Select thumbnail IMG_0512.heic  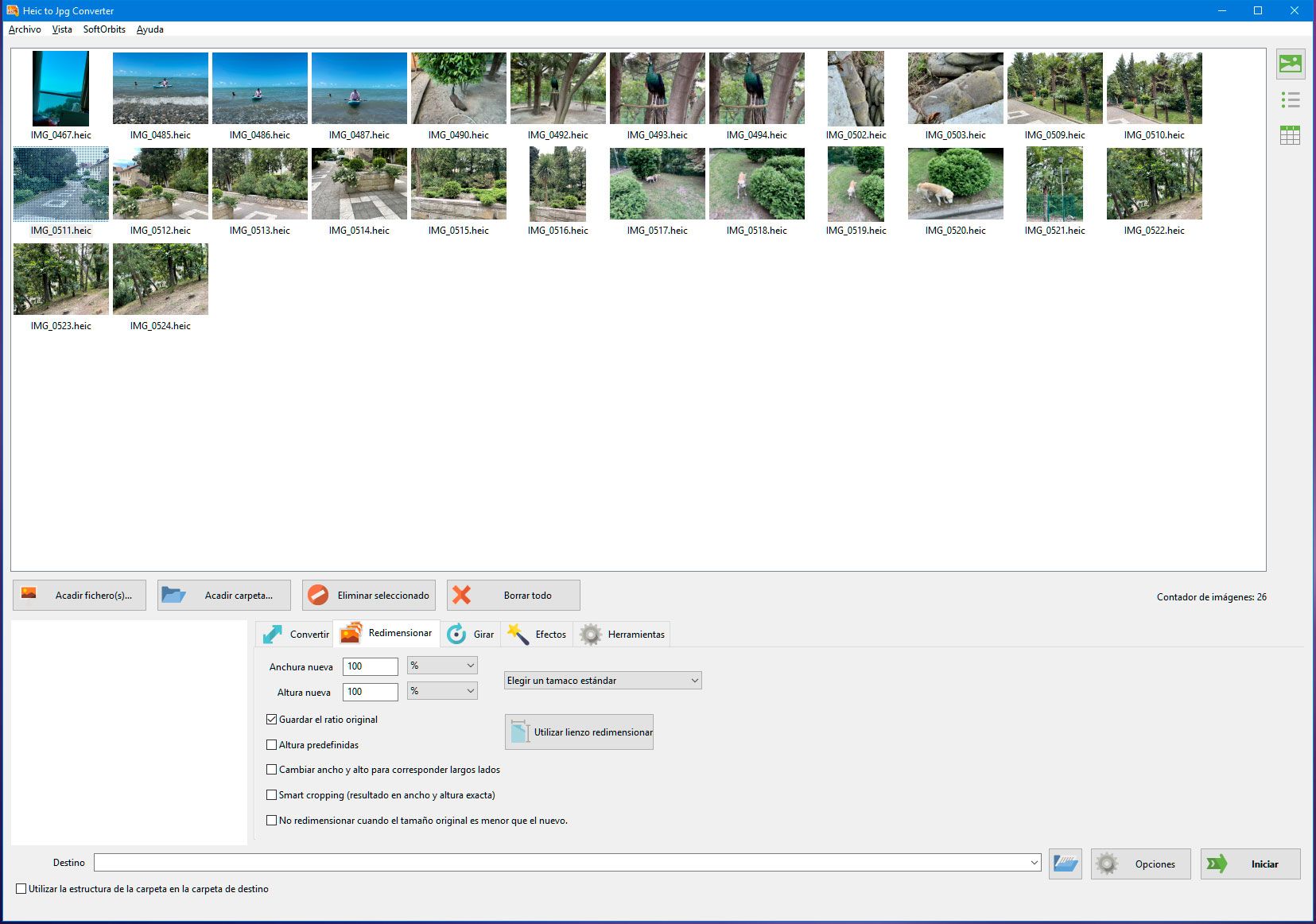point(161,184)
